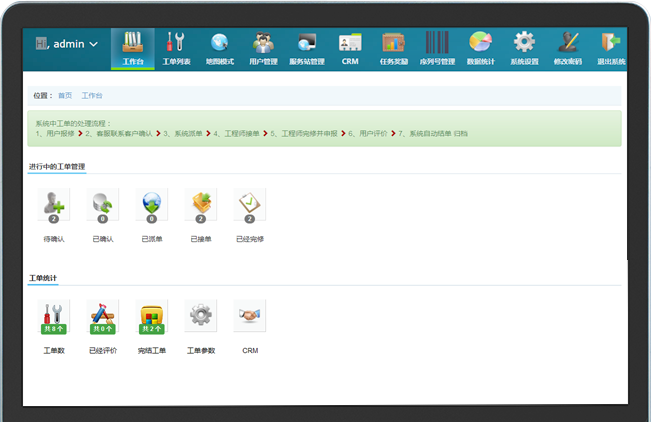This screenshot has width=652, height=422.
Task: Click 退出系统 to log out
Action: pyautogui.click(x=610, y=48)
